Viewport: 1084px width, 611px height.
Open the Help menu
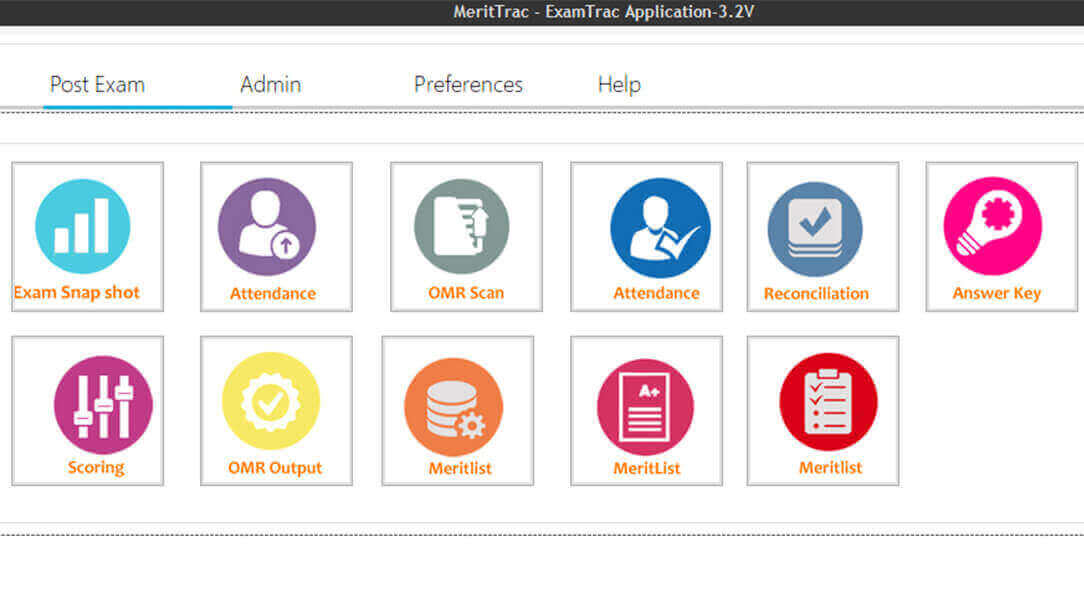click(619, 84)
